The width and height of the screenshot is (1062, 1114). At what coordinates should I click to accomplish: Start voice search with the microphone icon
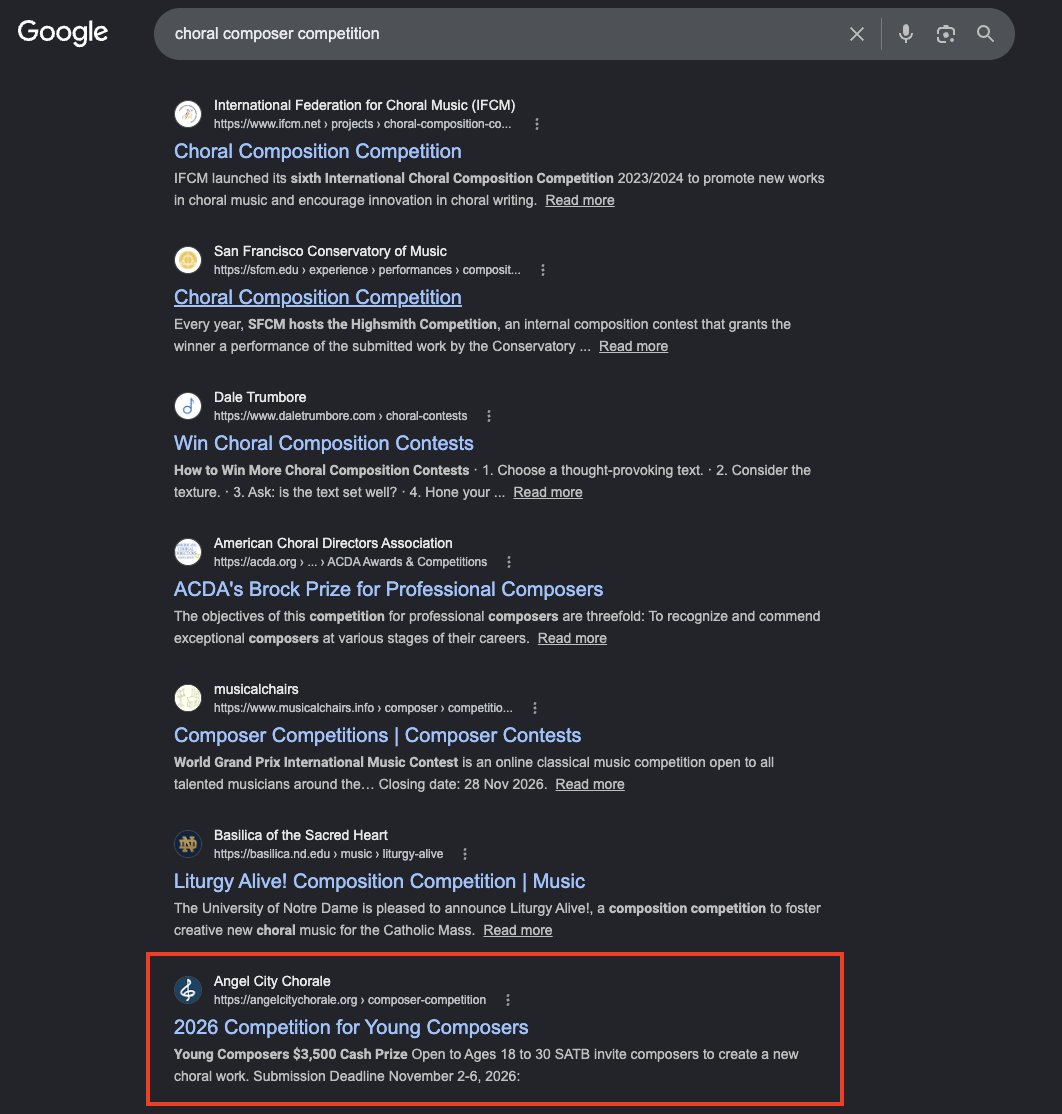(906, 34)
